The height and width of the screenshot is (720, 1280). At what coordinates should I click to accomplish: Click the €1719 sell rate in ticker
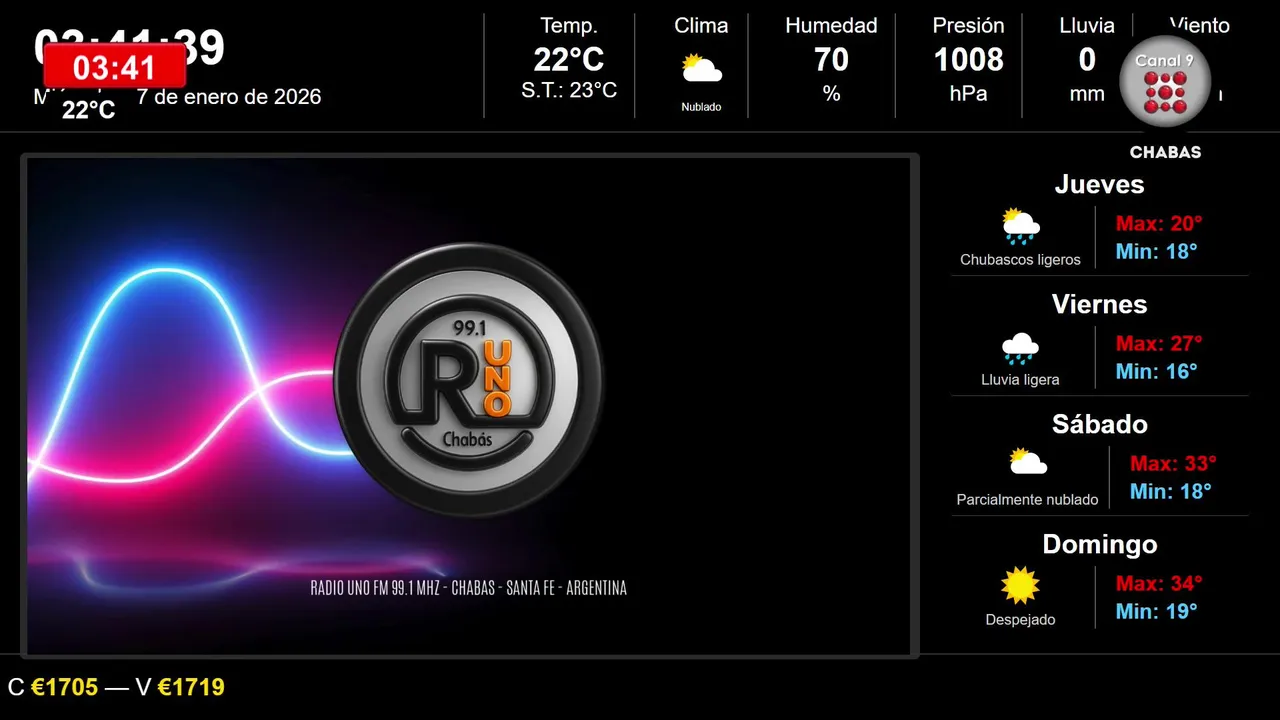[191, 687]
